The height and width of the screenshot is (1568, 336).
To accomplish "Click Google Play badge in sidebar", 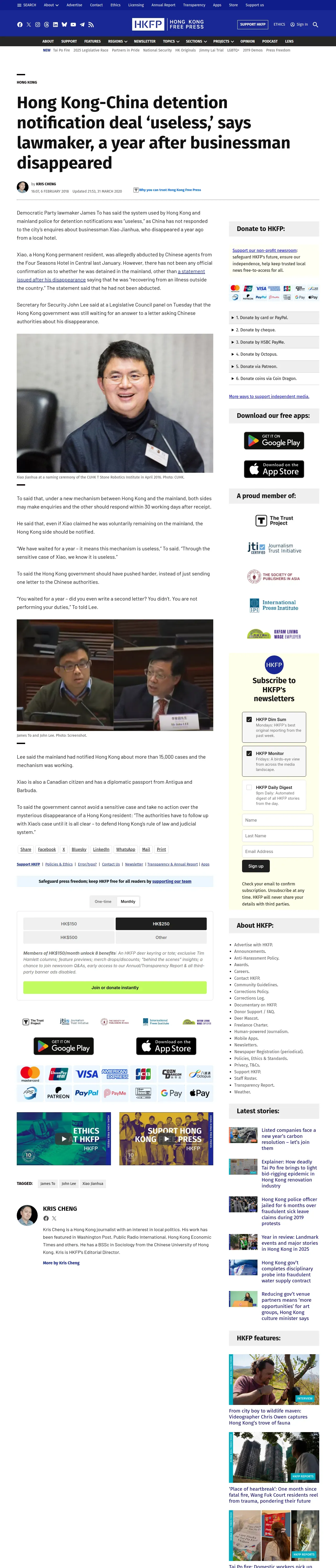I will pyautogui.click(x=274, y=441).
